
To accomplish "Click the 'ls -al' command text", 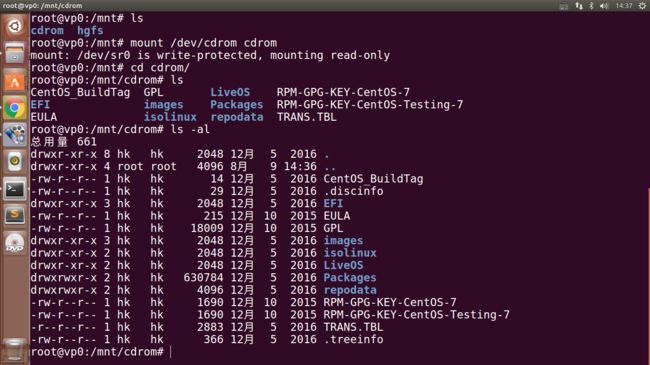I will pyautogui.click(x=190, y=130).
